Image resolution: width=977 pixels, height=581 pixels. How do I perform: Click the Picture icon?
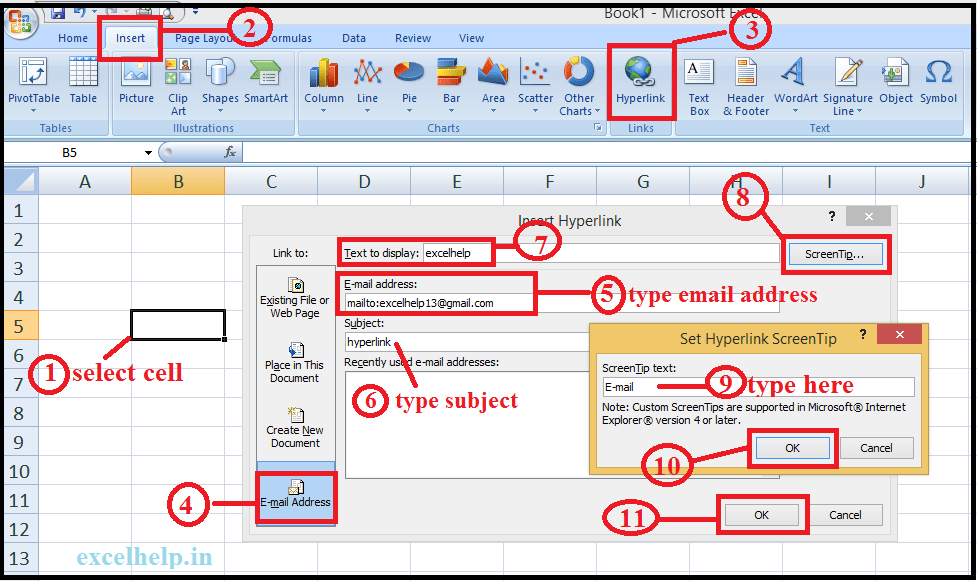[136, 85]
